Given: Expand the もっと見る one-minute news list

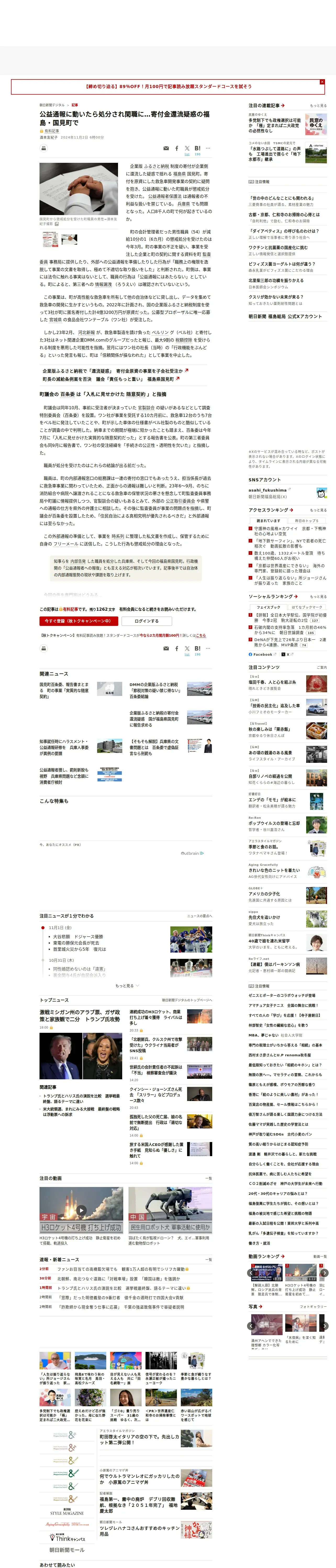Looking at the screenshot, I should pyautogui.click(x=127, y=985).
